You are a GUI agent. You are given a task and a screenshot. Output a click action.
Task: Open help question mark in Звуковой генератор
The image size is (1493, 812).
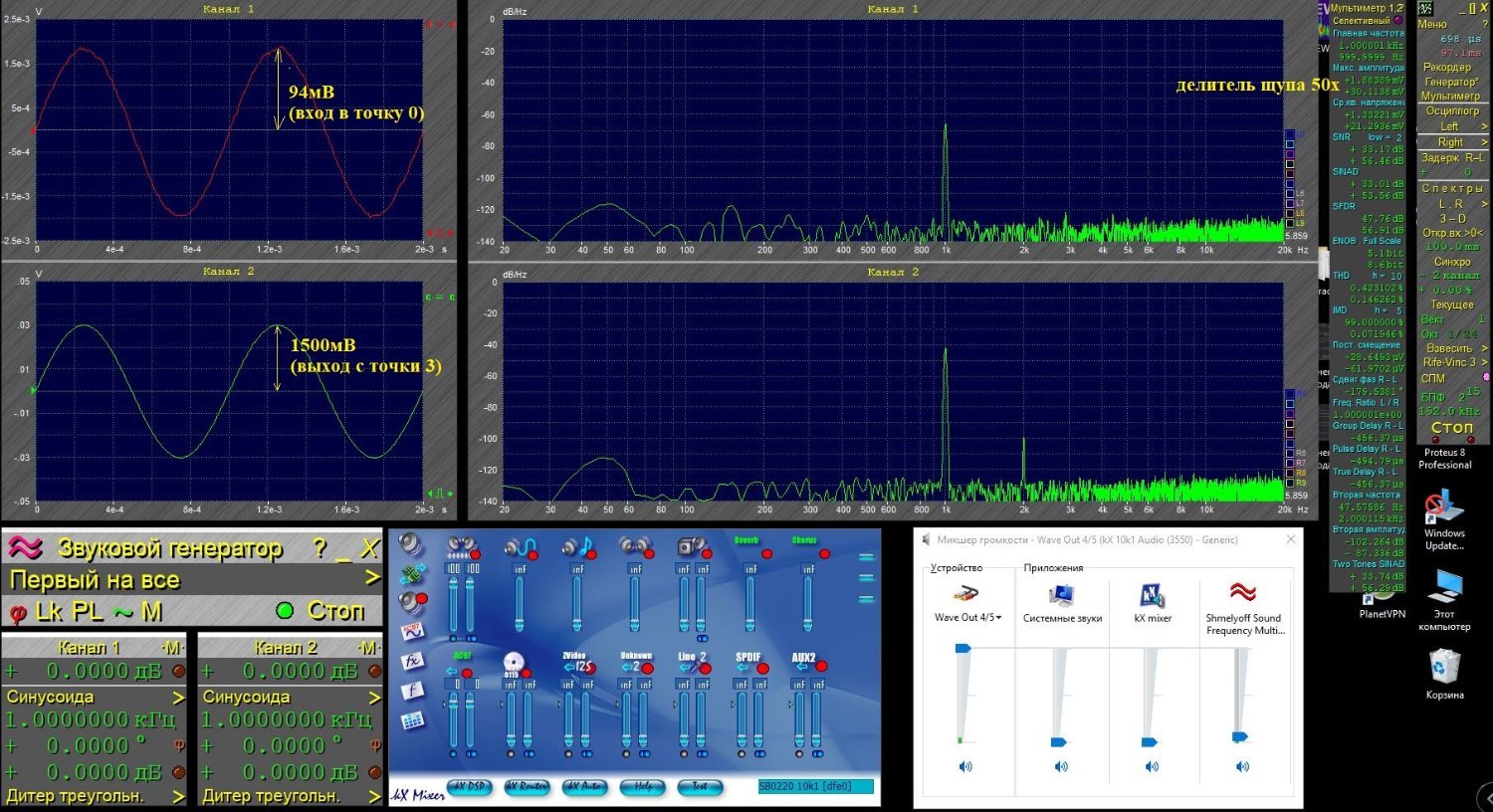pyautogui.click(x=320, y=547)
